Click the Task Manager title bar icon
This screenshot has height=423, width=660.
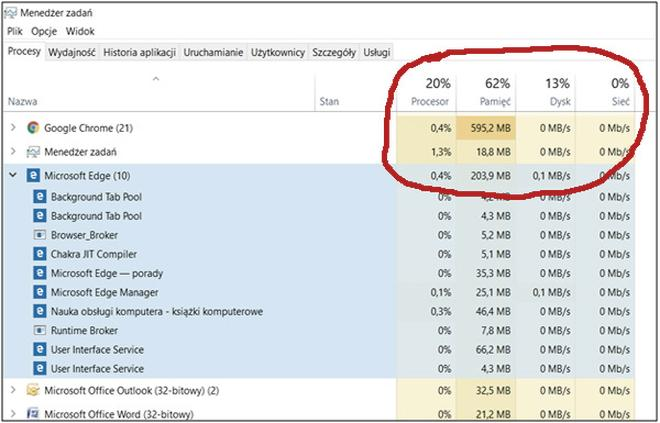[x=10, y=13]
